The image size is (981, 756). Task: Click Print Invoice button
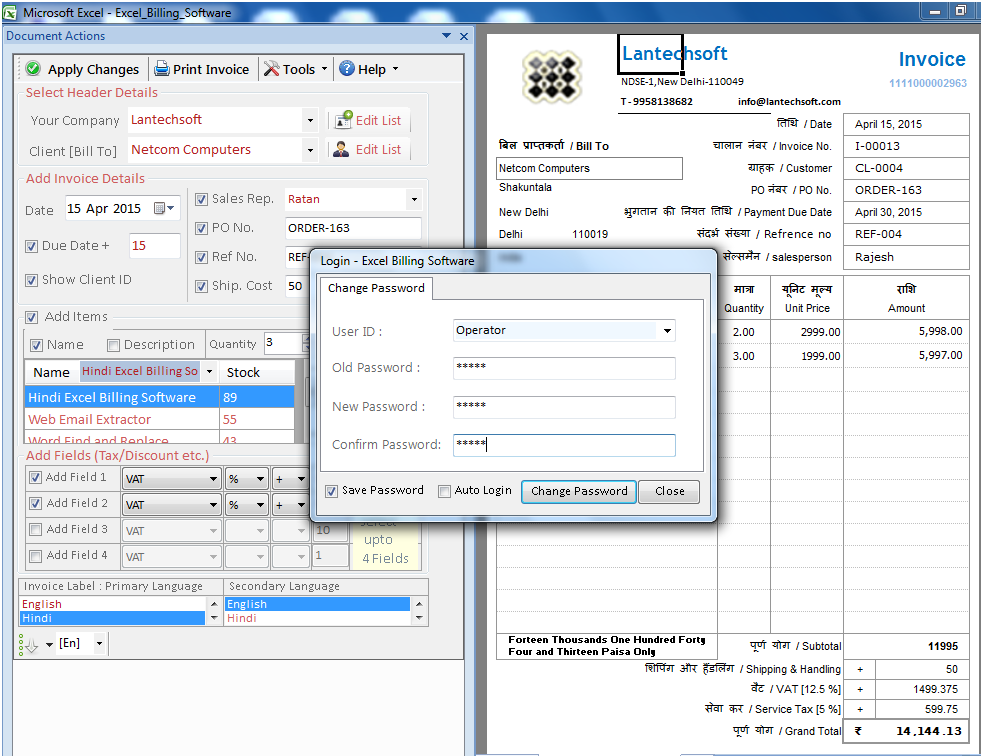(202, 69)
